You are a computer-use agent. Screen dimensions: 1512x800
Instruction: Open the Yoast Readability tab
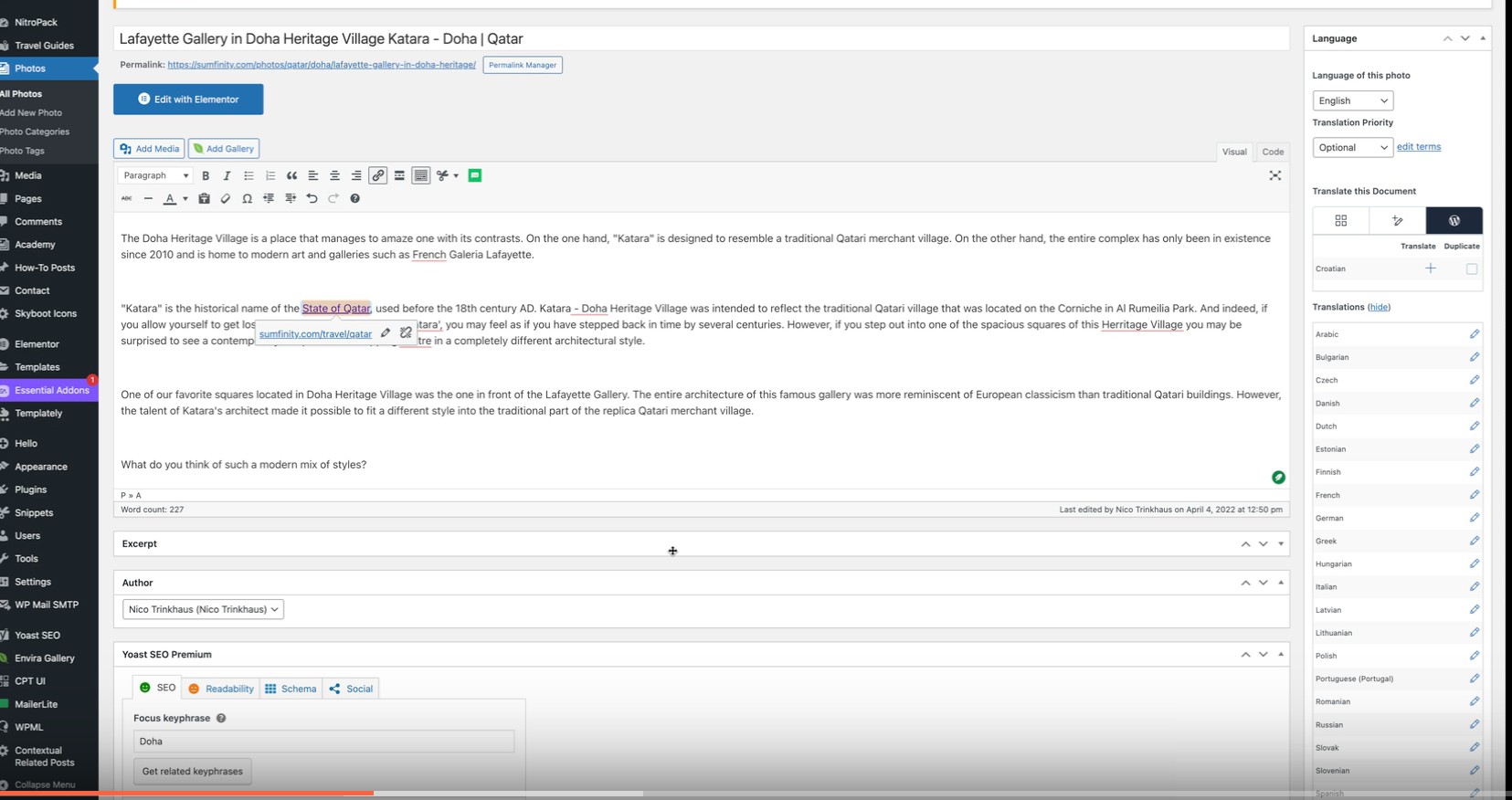point(220,689)
